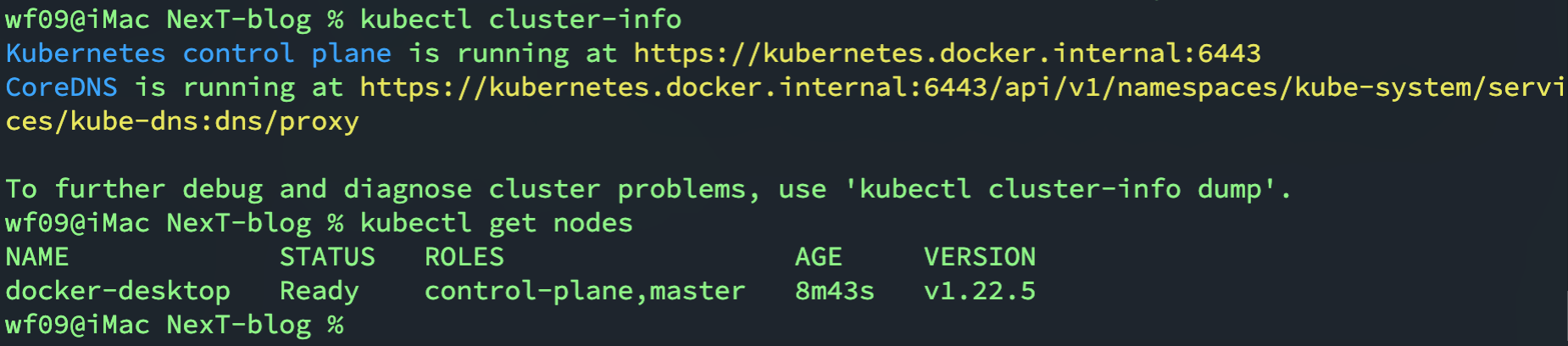Click the STATUS column header
1568x346 pixels.
click(x=327, y=257)
